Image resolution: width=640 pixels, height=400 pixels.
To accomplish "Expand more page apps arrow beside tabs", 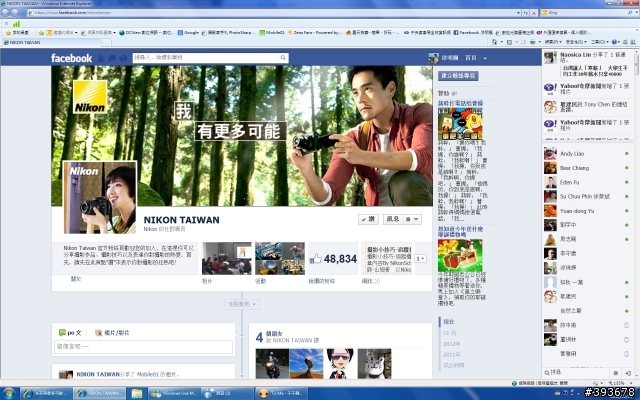I will coord(420,258).
